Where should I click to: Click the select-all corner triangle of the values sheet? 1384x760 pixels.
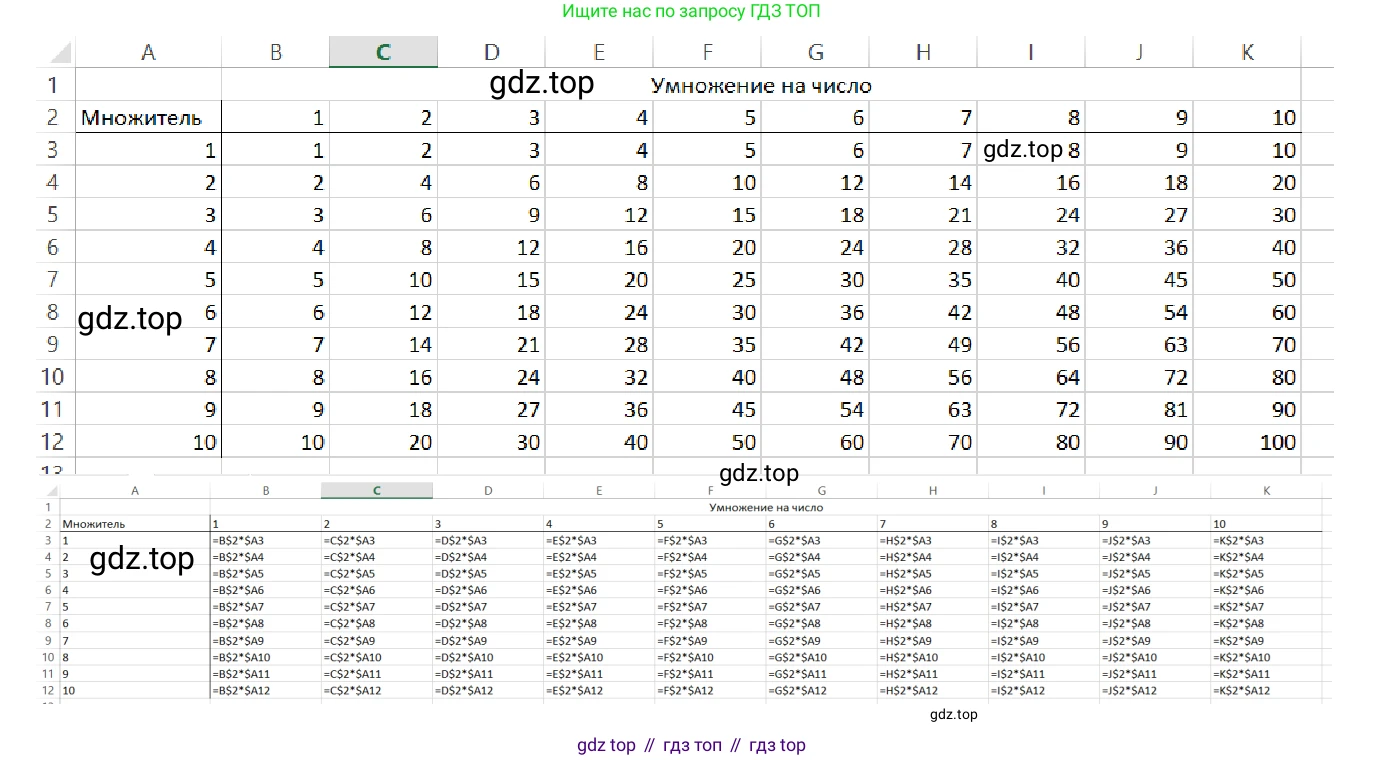59,53
